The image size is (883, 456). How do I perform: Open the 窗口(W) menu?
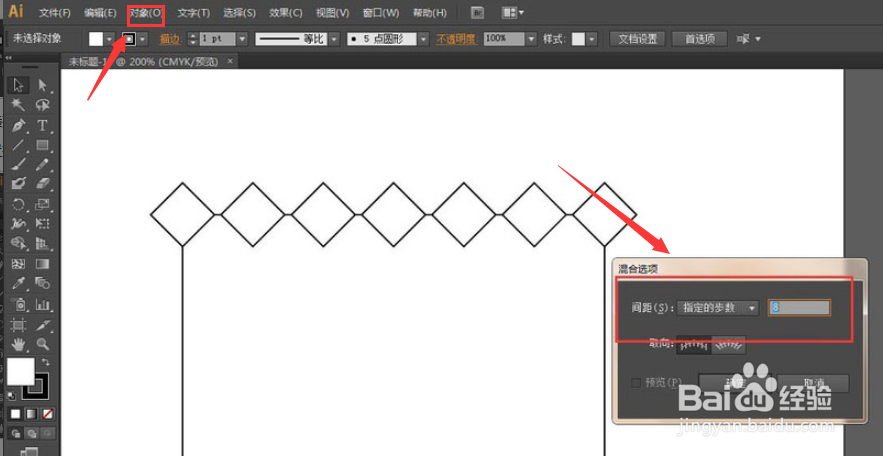(x=381, y=12)
